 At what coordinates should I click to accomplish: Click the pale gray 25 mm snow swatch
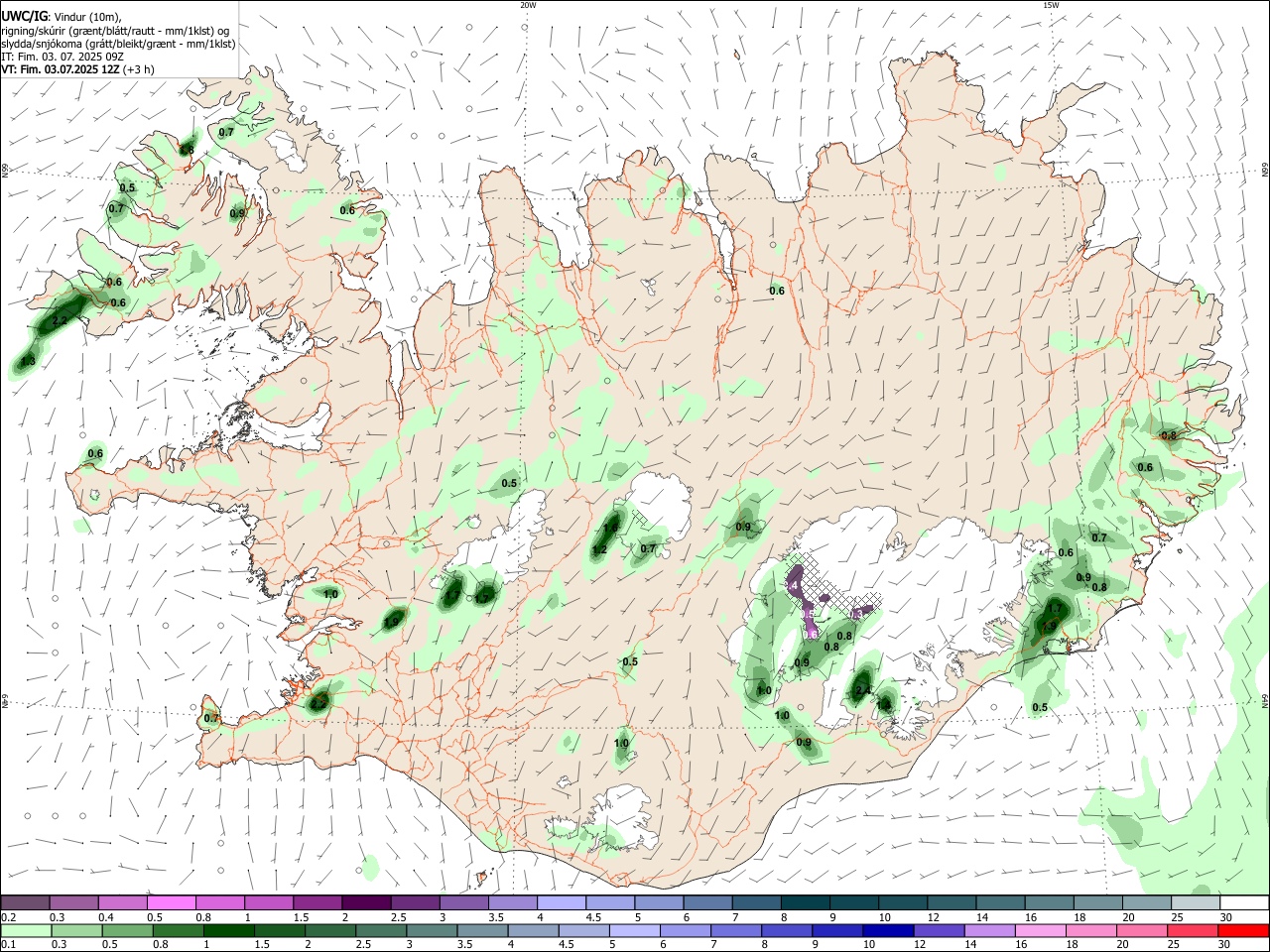(x=1196, y=902)
